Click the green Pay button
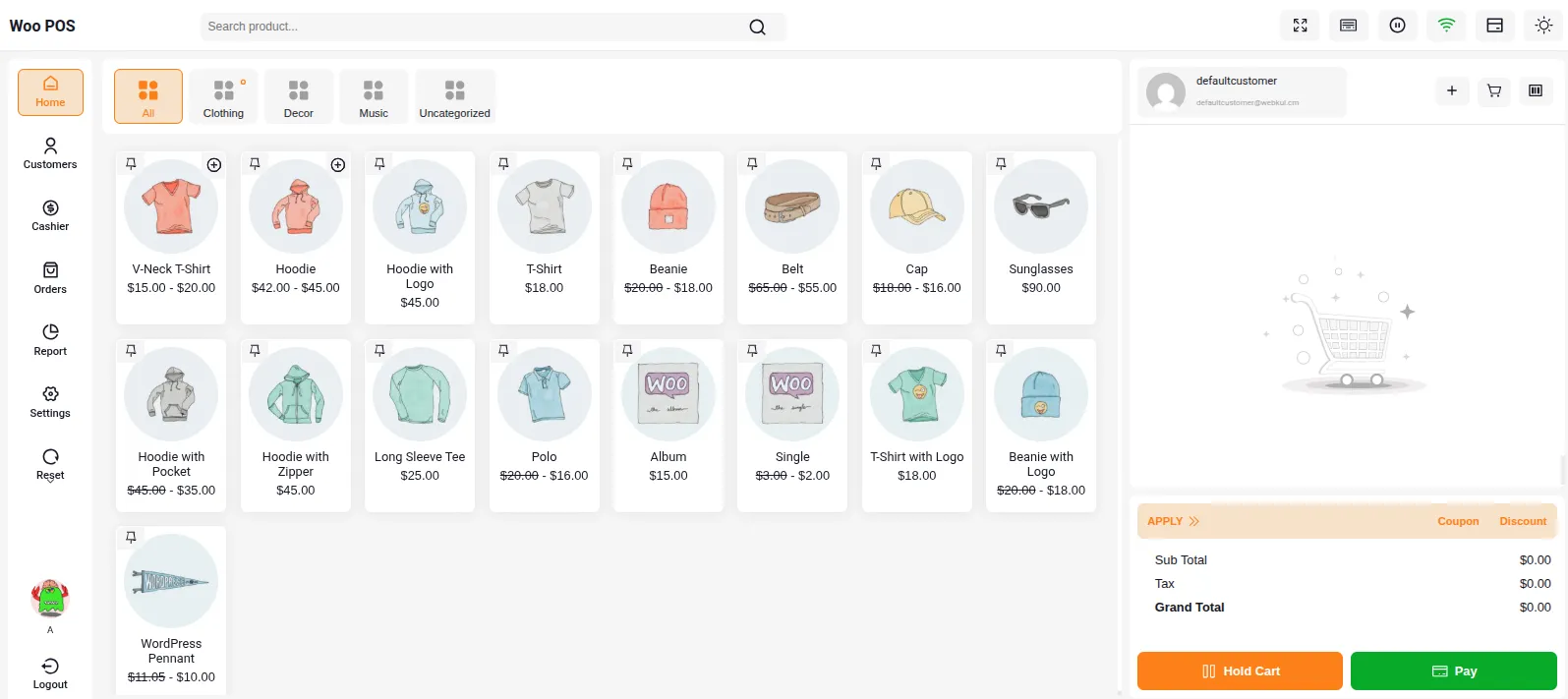This screenshot has height=699, width=1568. coord(1453,670)
